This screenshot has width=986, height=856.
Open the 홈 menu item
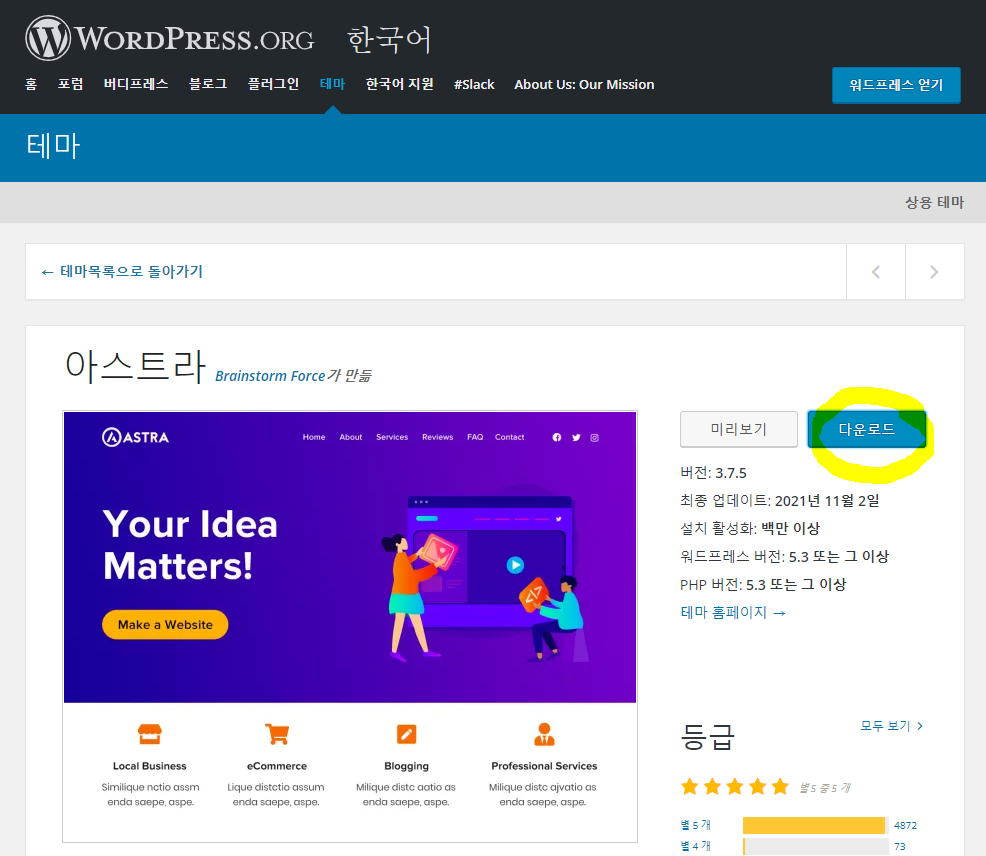tap(31, 84)
